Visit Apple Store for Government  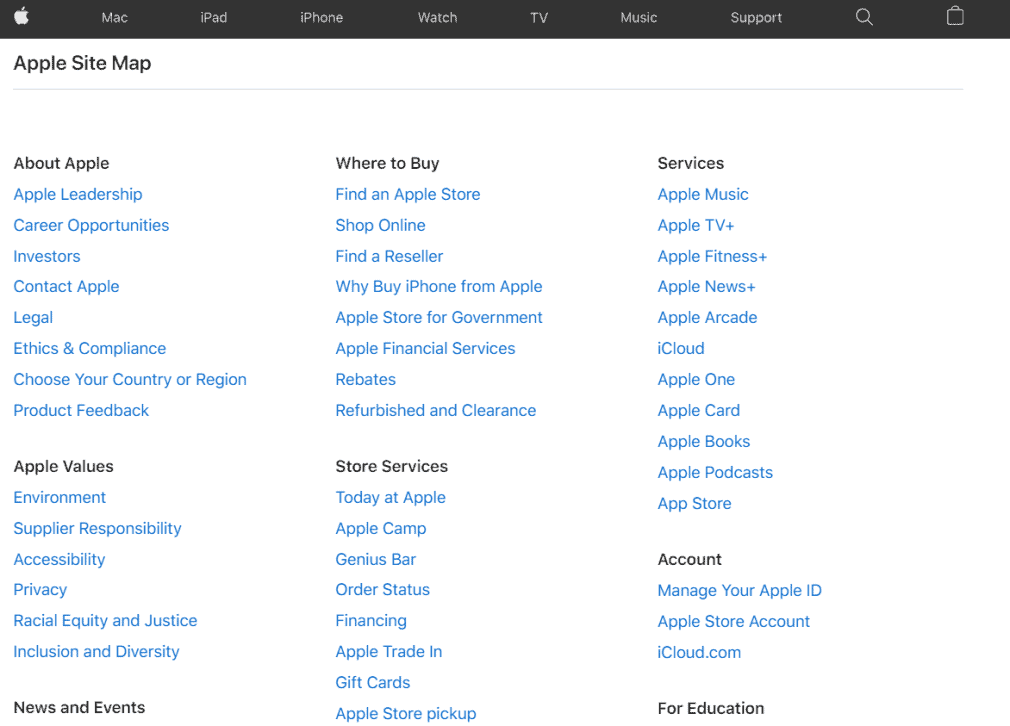coord(439,318)
